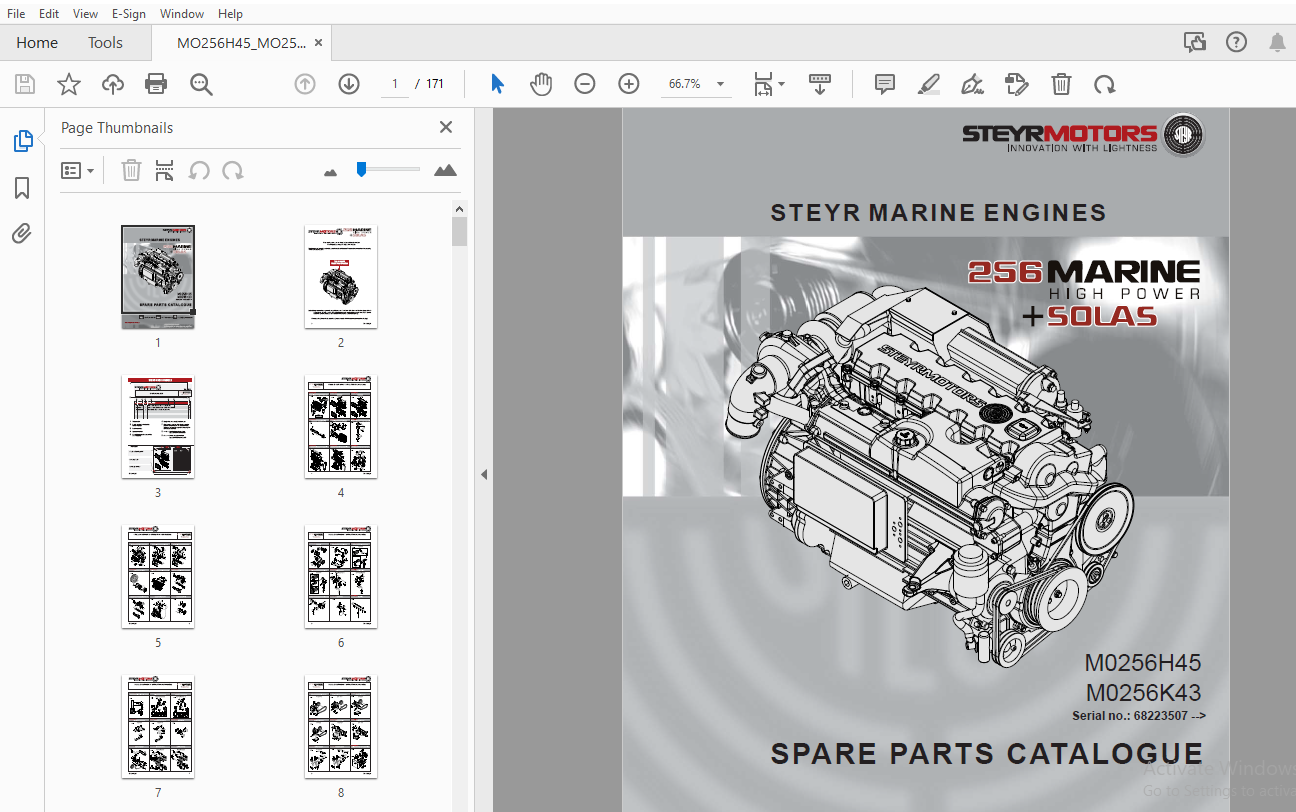Image resolution: width=1296 pixels, height=812 pixels.
Task: Open the Attachments paperclip panel
Action: click(x=22, y=234)
